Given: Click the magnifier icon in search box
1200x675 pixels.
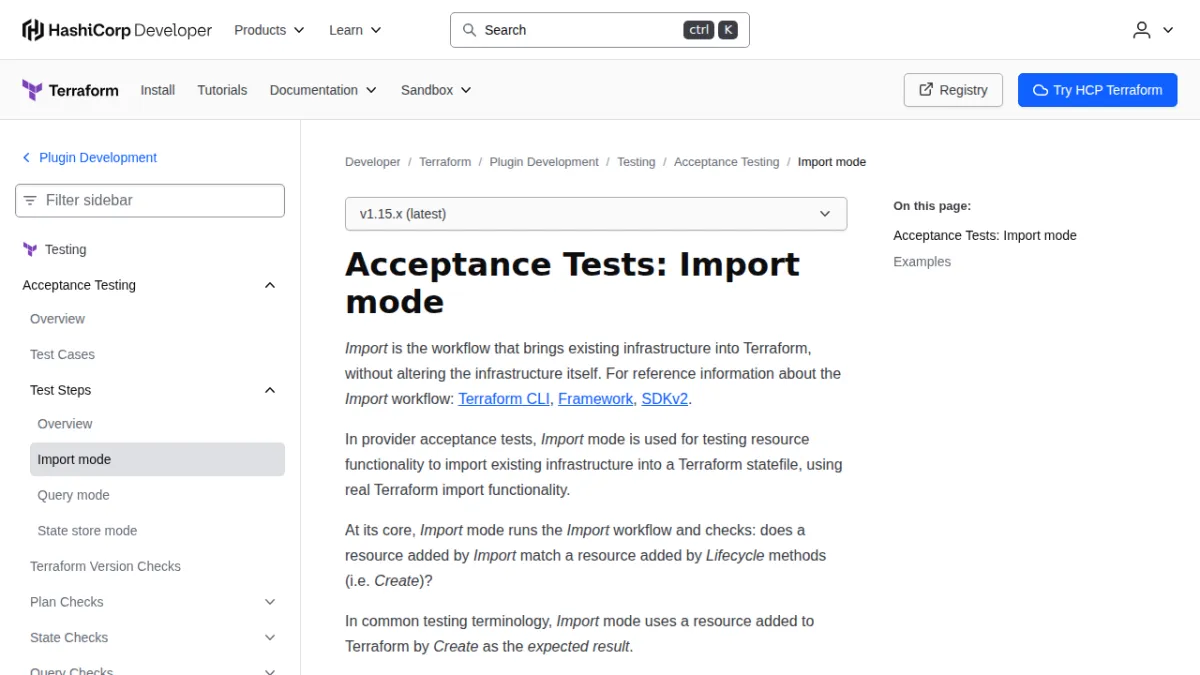Looking at the screenshot, I should point(469,30).
